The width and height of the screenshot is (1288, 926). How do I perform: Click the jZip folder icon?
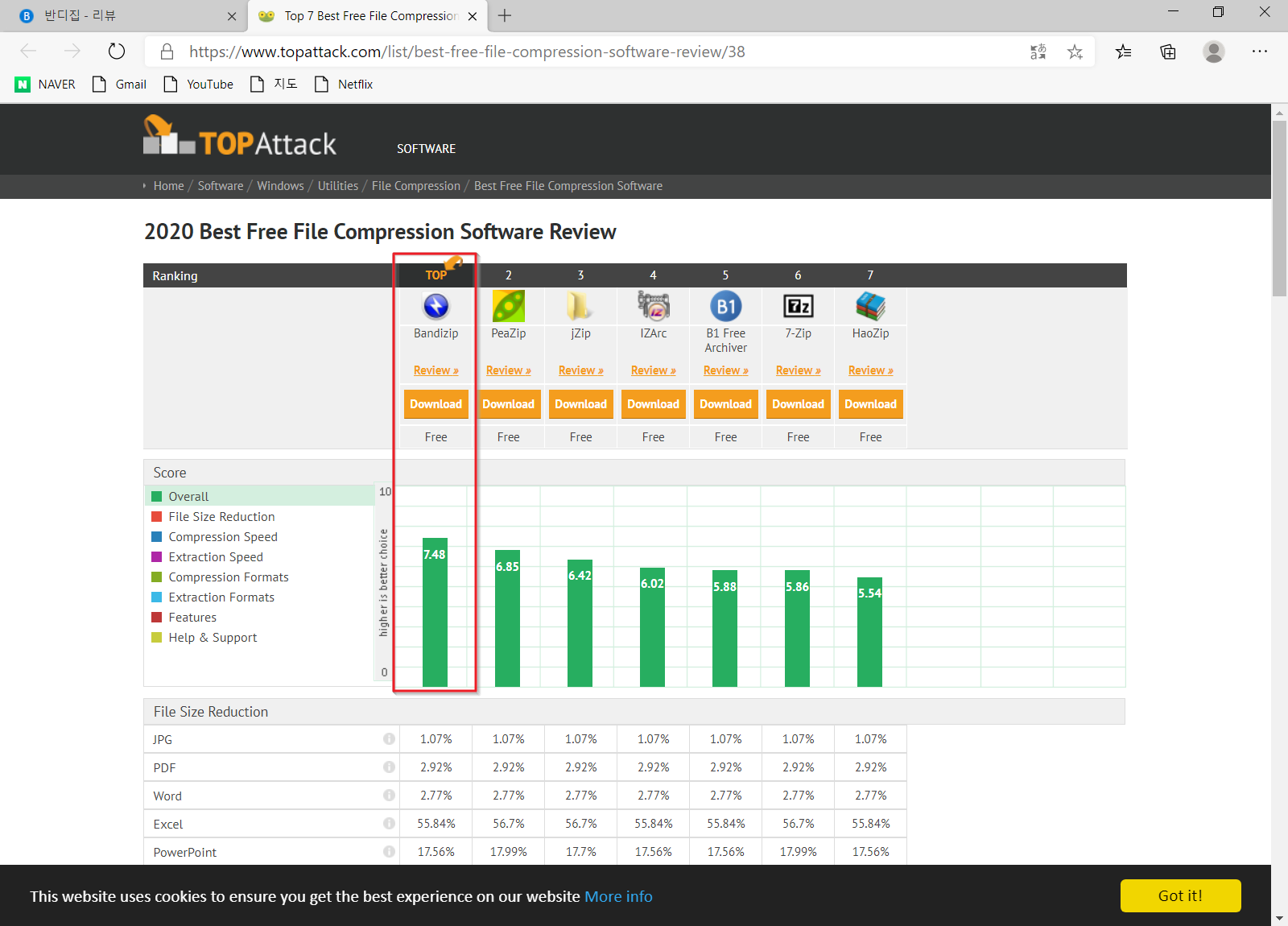(x=580, y=306)
